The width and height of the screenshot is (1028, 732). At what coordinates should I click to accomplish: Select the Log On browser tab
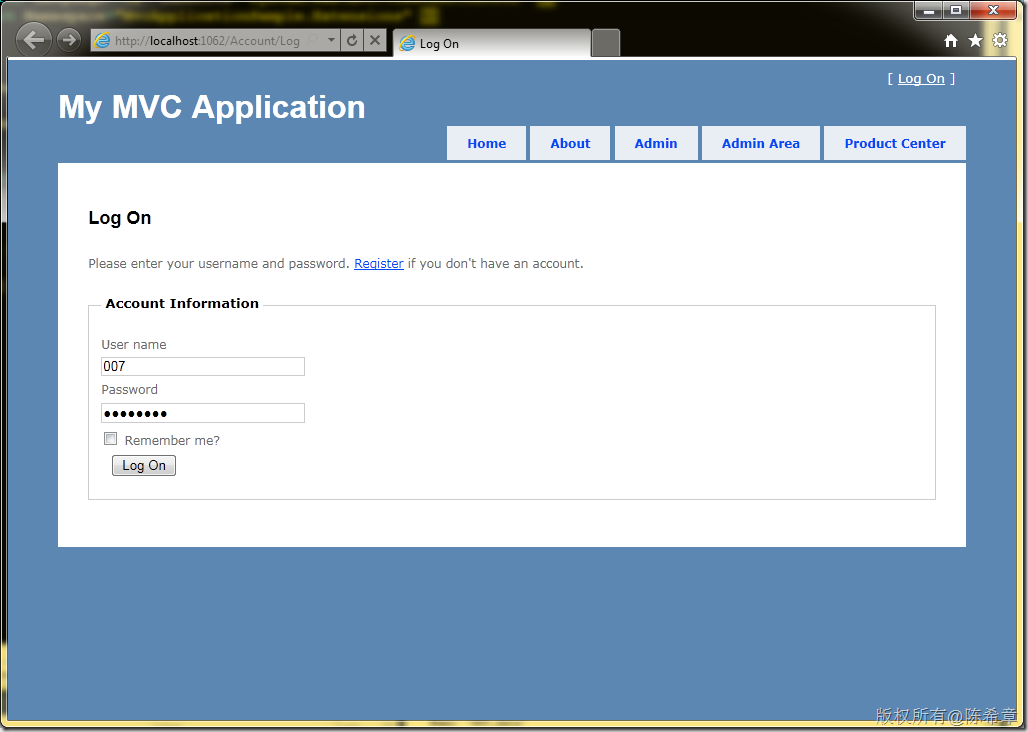tap(490, 44)
